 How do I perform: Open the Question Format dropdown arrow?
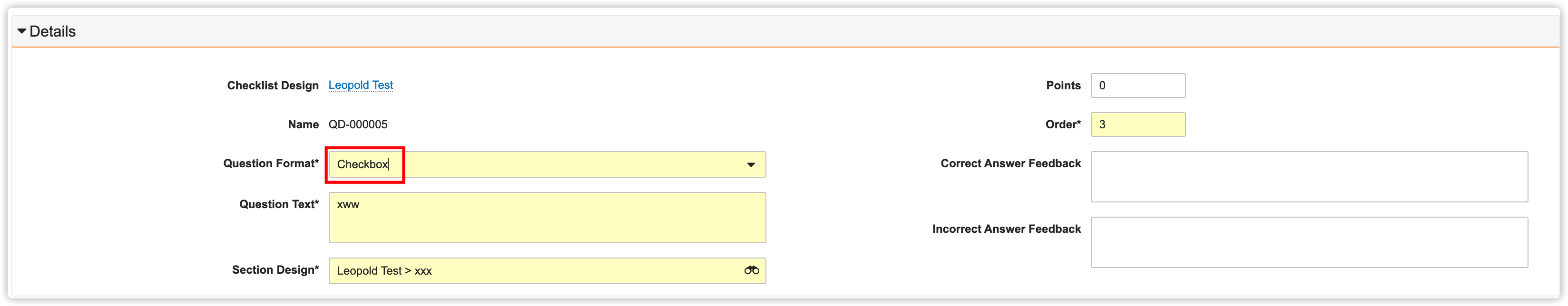(751, 164)
